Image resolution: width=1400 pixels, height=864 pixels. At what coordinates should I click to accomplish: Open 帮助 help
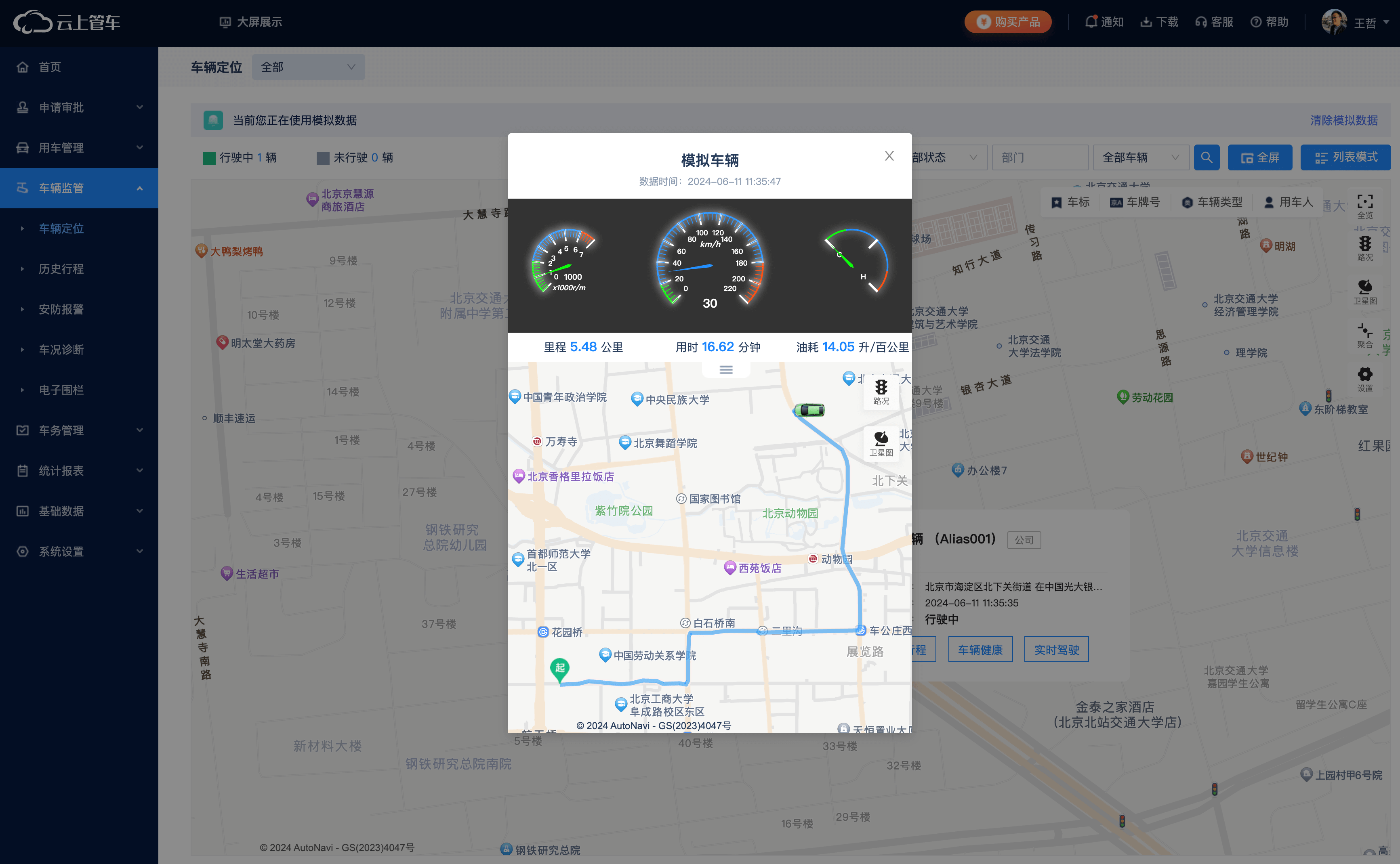[x=1269, y=22]
